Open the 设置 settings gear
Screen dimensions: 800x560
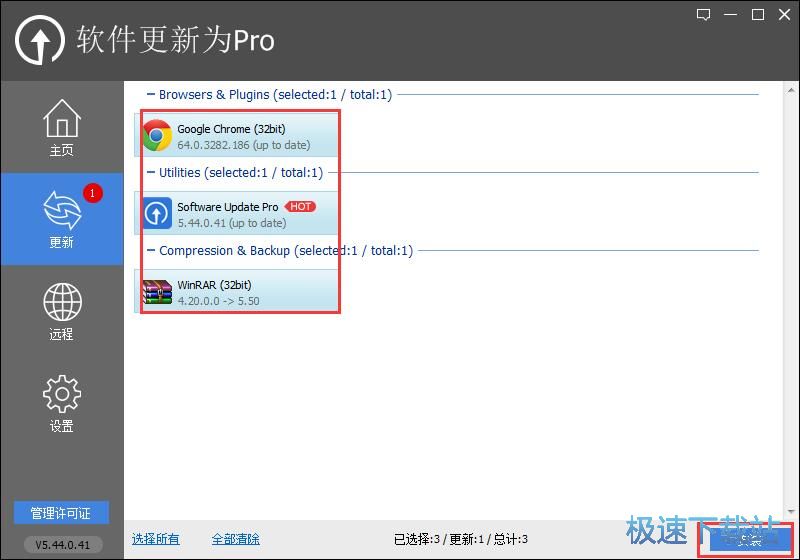point(62,403)
